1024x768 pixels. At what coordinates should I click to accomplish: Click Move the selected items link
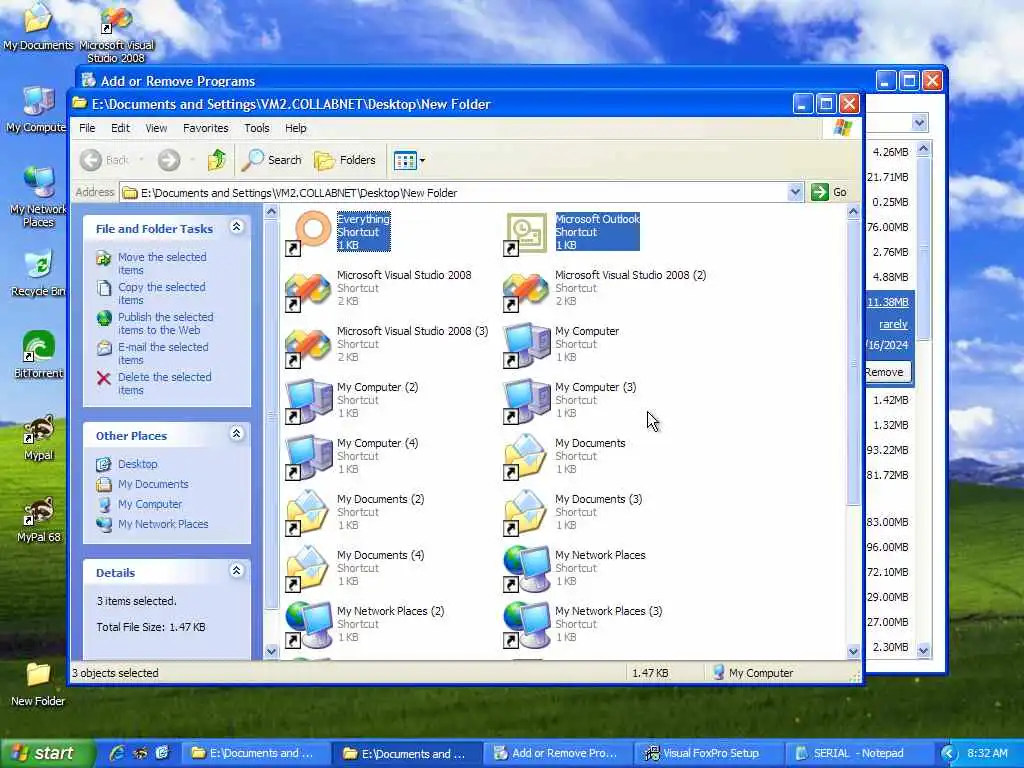(162, 263)
